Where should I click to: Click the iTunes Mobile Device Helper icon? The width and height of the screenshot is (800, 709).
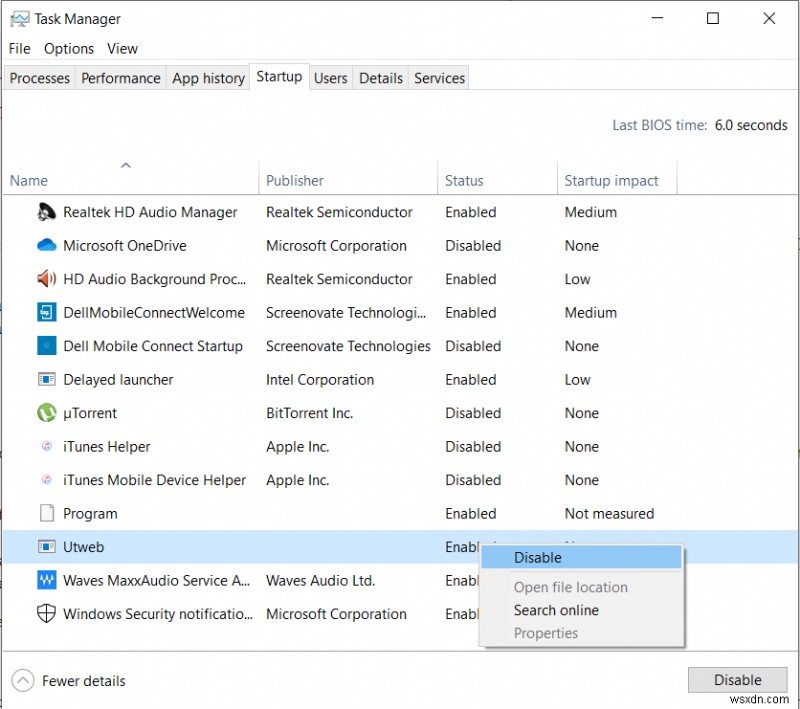(x=46, y=480)
